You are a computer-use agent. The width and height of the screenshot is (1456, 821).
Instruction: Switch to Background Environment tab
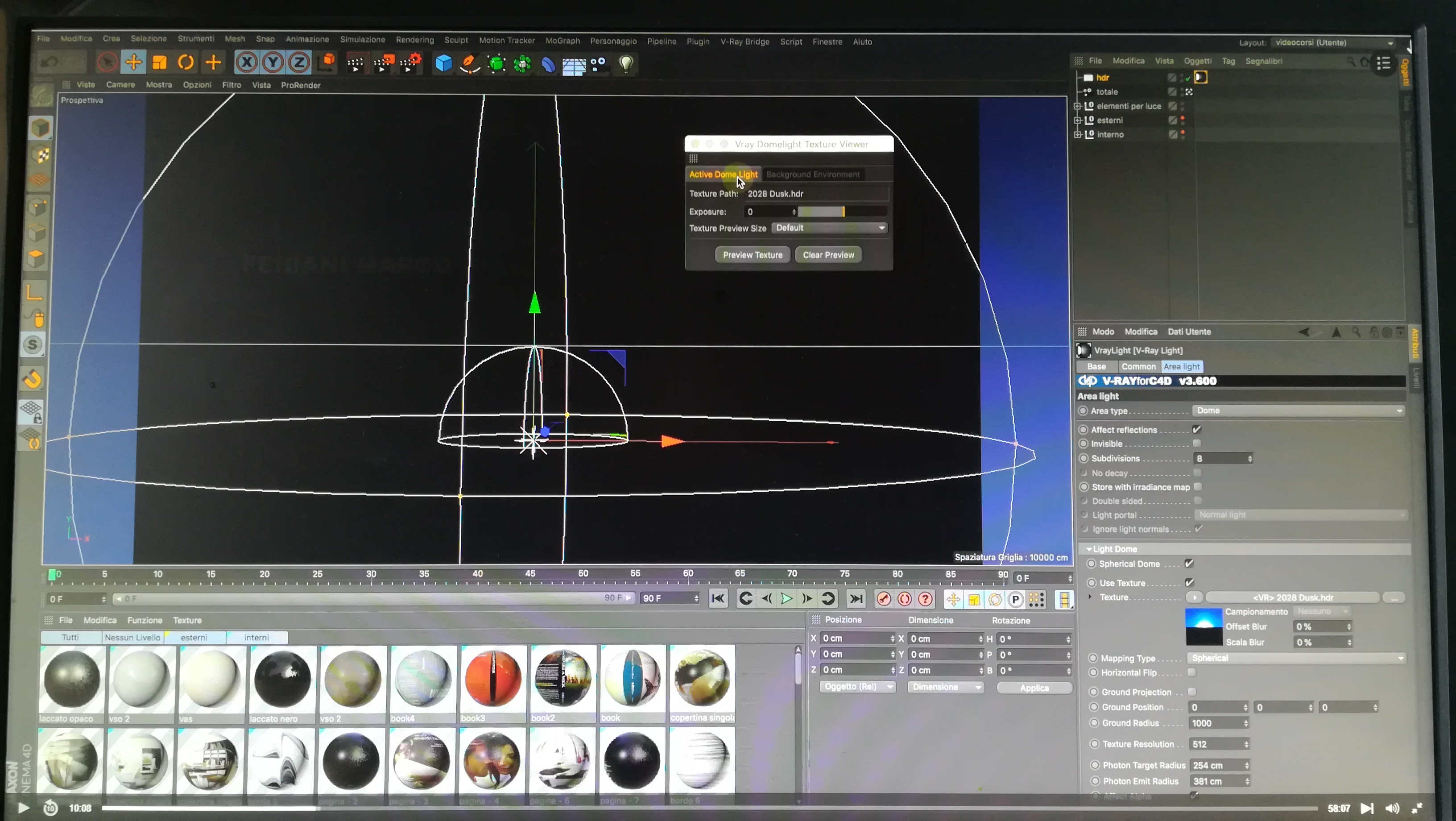(813, 174)
